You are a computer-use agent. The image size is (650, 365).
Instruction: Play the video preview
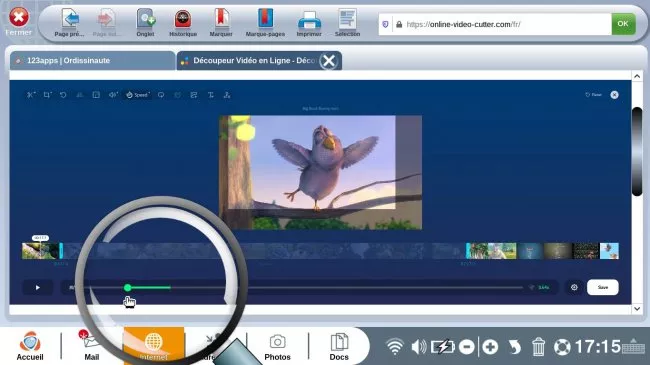click(x=38, y=287)
